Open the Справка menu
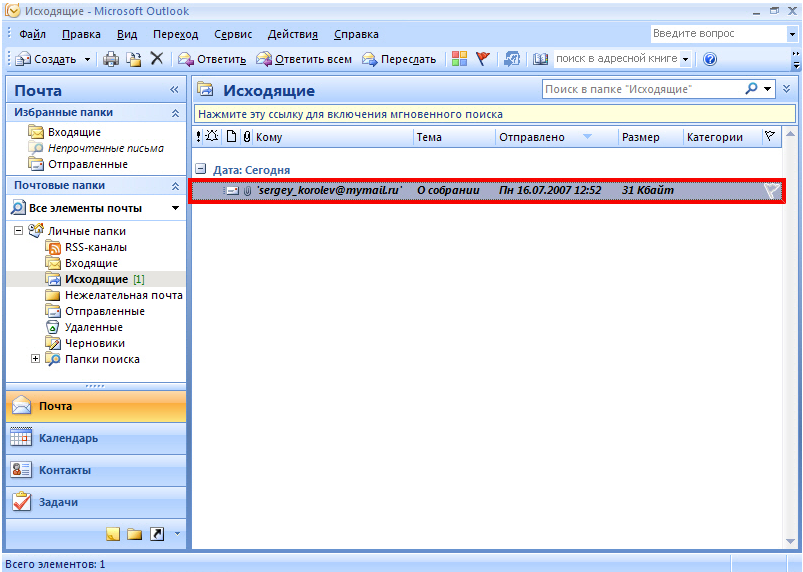The image size is (803, 572). 356,34
